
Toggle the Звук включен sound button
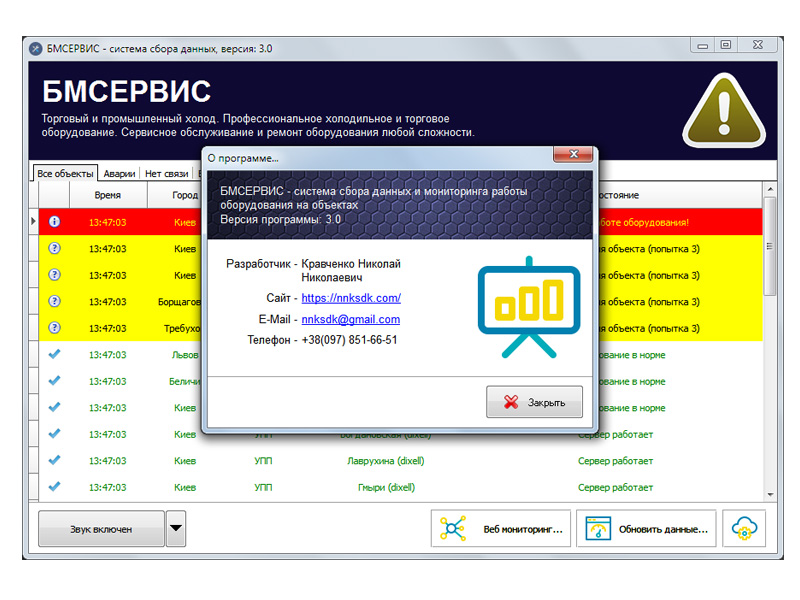100,528
